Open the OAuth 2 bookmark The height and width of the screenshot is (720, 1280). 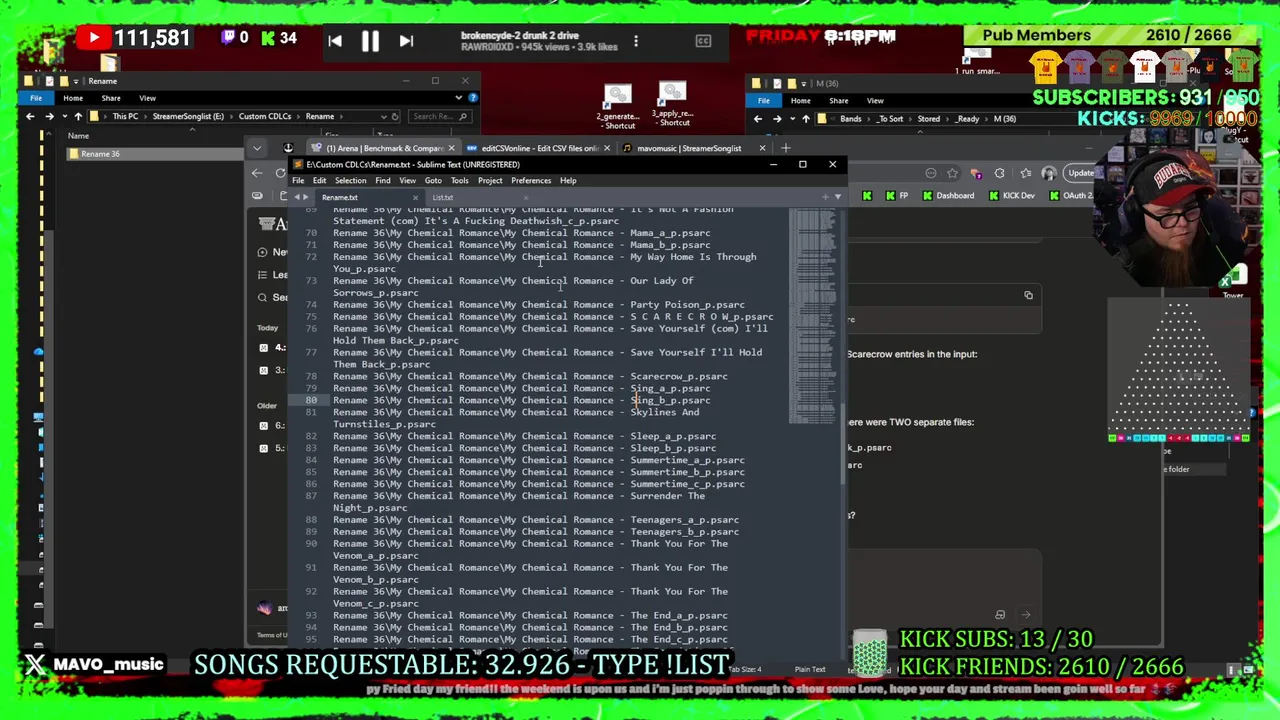[1070, 196]
